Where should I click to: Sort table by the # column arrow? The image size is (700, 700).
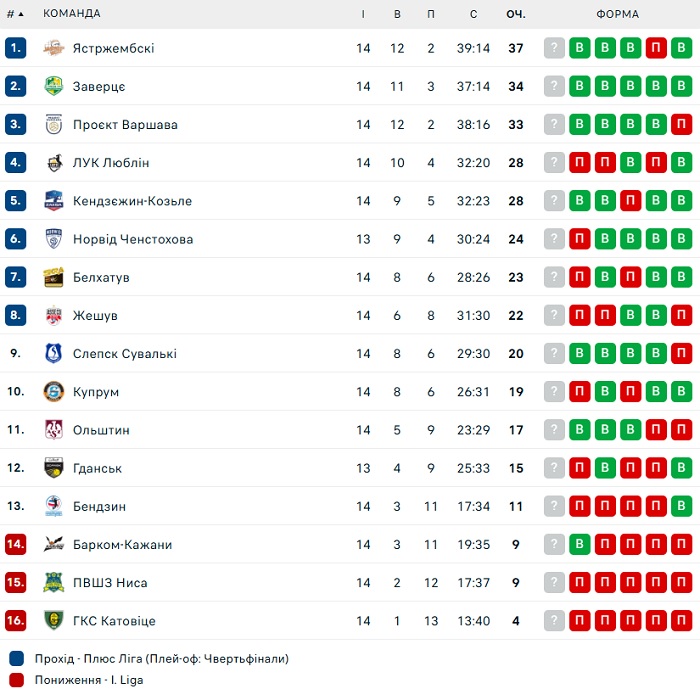21,14
